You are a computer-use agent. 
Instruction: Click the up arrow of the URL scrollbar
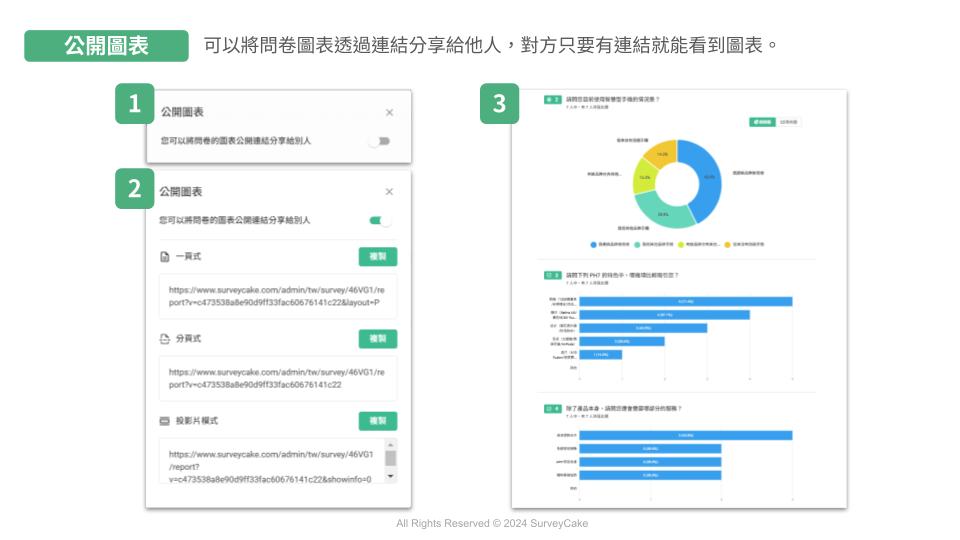[391, 444]
